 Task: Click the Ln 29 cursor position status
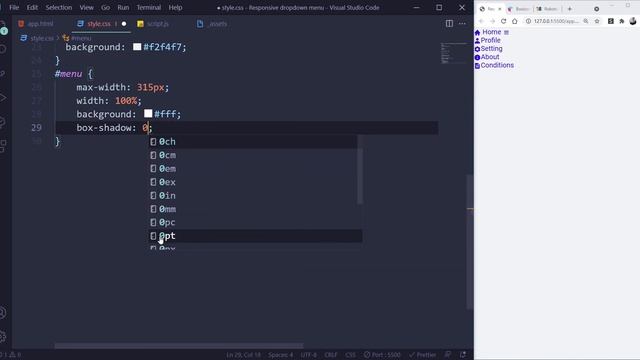coord(243,355)
